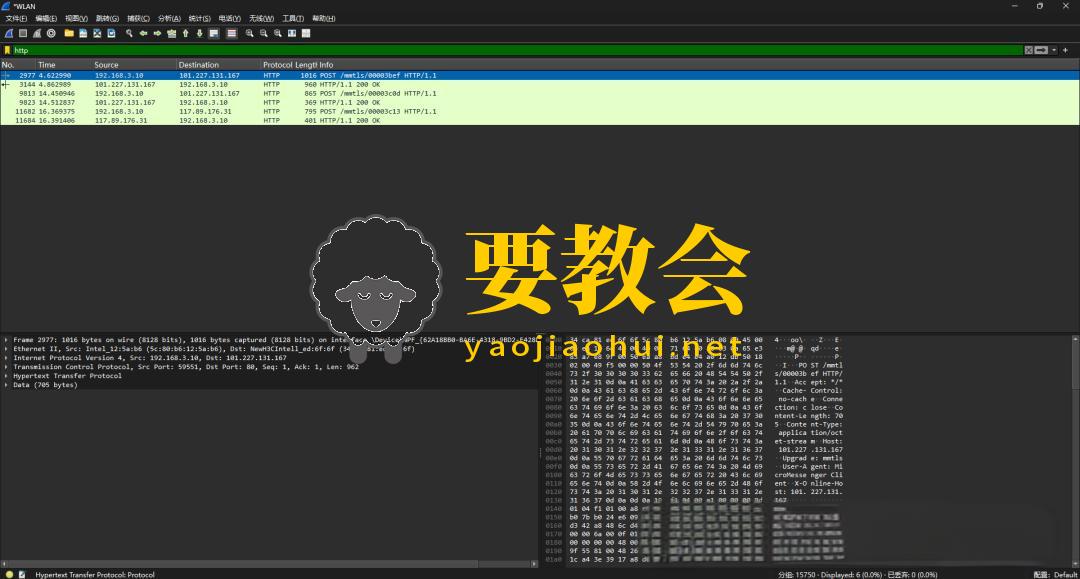Screen dimensions: 1080x579
Task: Open the 统计(S) menu
Action: point(200,19)
